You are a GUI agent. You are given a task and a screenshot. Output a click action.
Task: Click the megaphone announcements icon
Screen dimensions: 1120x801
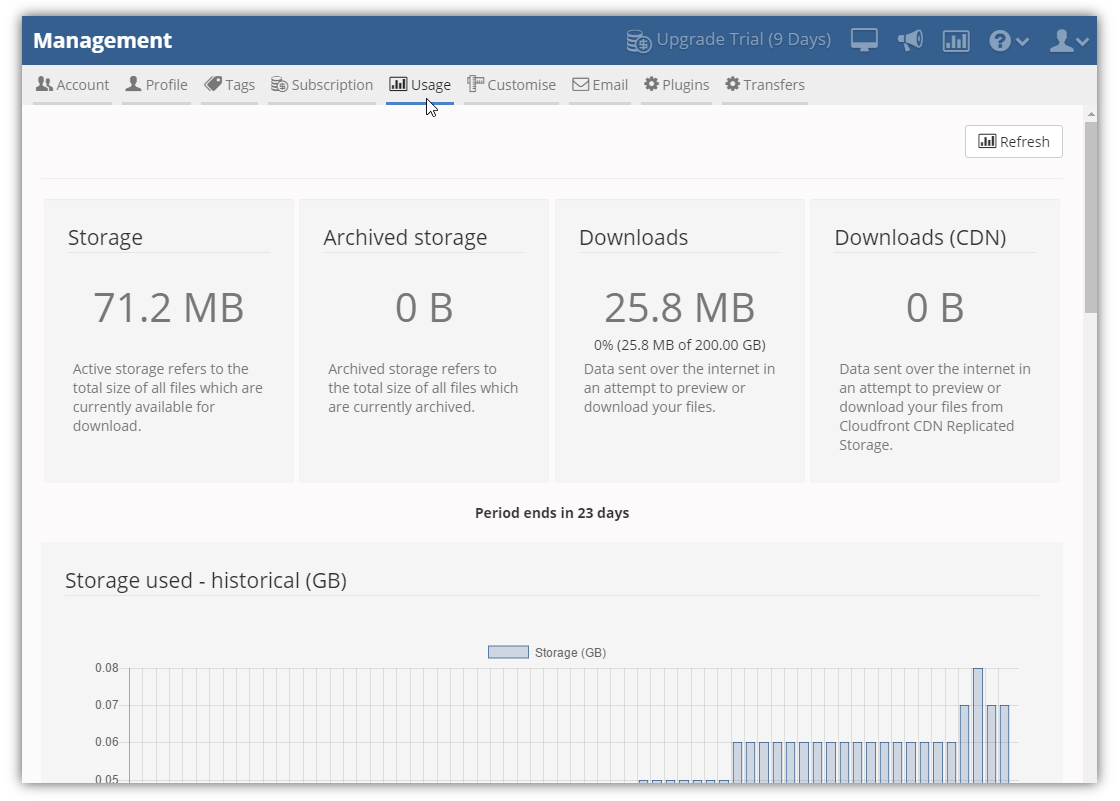tap(910, 40)
